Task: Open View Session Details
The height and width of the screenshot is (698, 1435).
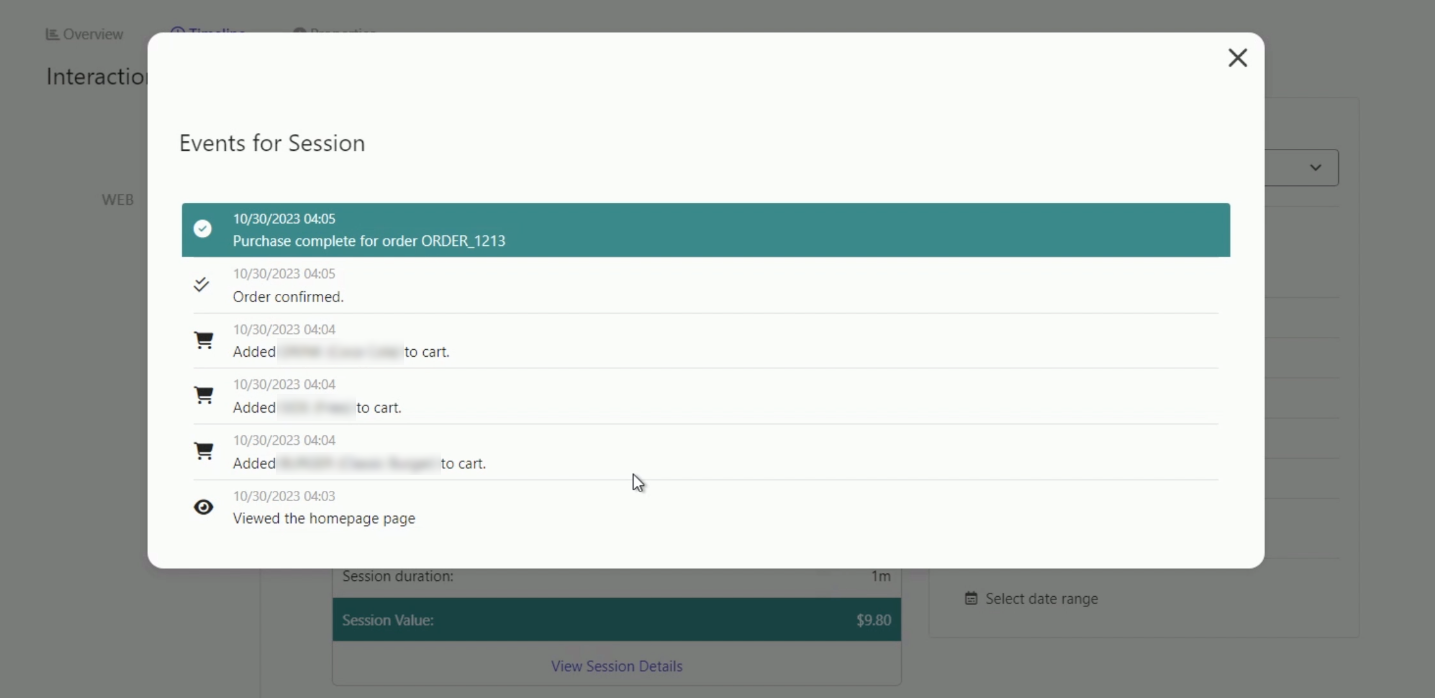Action: click(616, 665)
